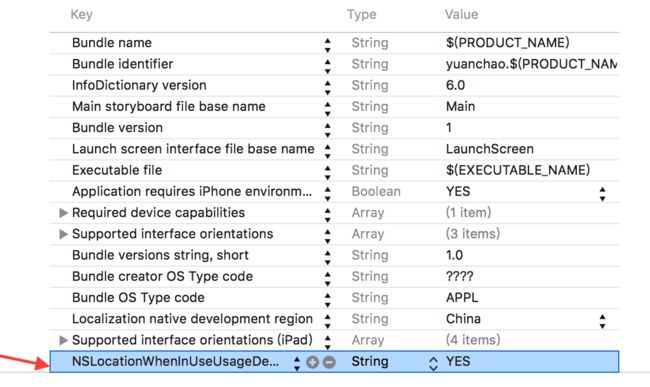Click the Value column header
This screenshot has height=387, width=650.
[x=461, y=15]
